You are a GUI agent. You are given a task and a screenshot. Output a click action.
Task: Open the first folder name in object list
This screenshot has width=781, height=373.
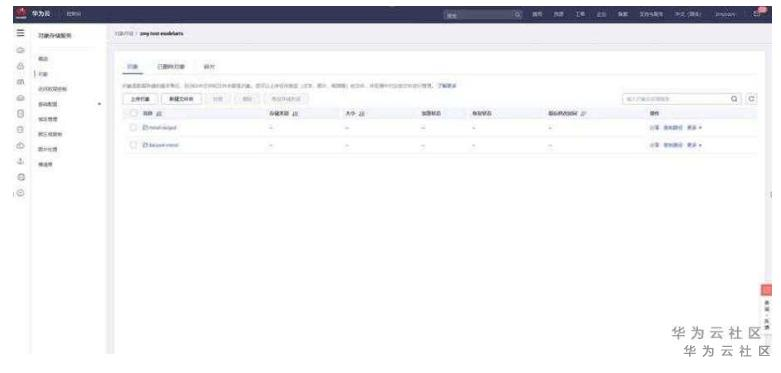163,128
